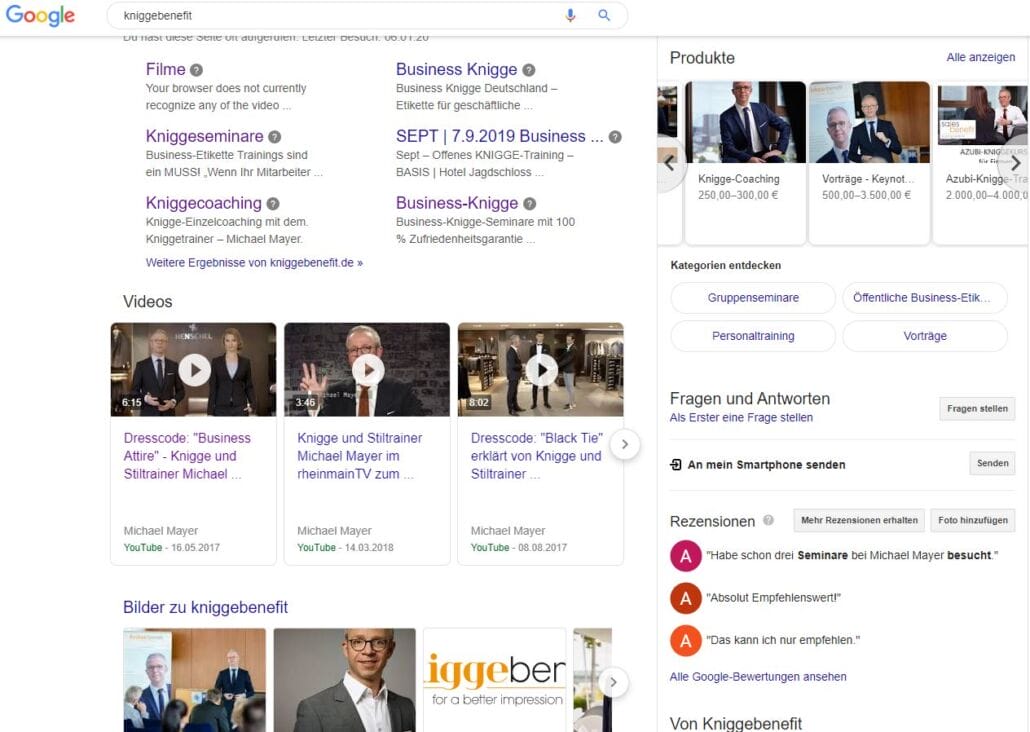
Task: Open the 'for a better impression' logo image
Action: pos(495,680)
